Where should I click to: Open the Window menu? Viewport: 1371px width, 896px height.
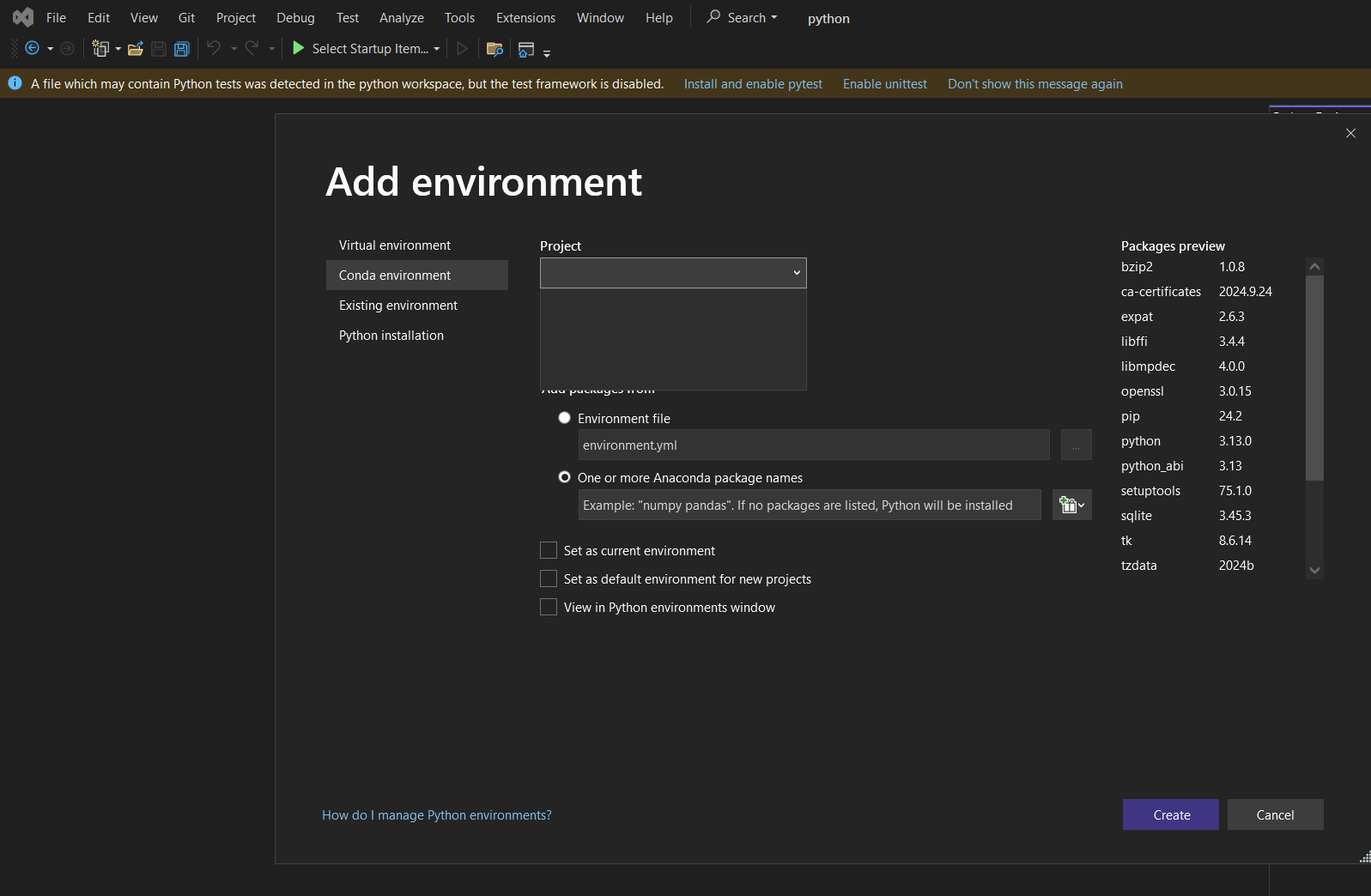600,17
